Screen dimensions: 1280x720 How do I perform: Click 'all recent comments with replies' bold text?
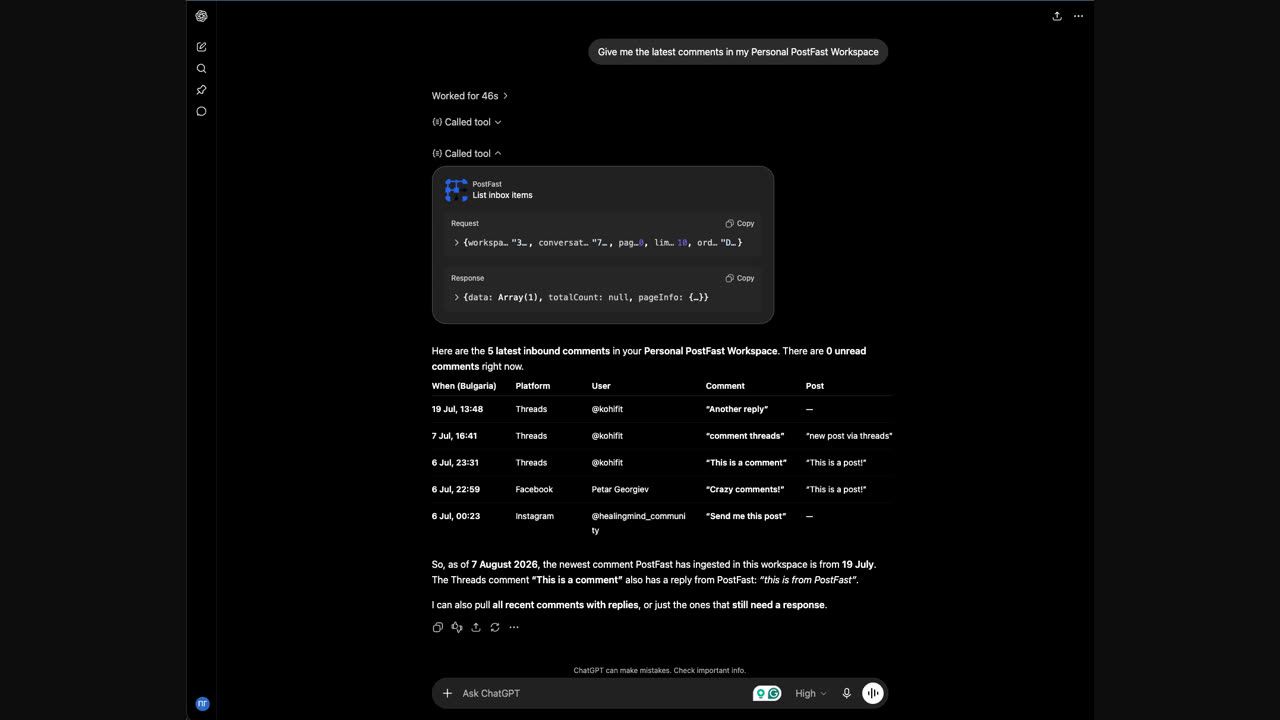pyautogui.click(x=565, y=605)
